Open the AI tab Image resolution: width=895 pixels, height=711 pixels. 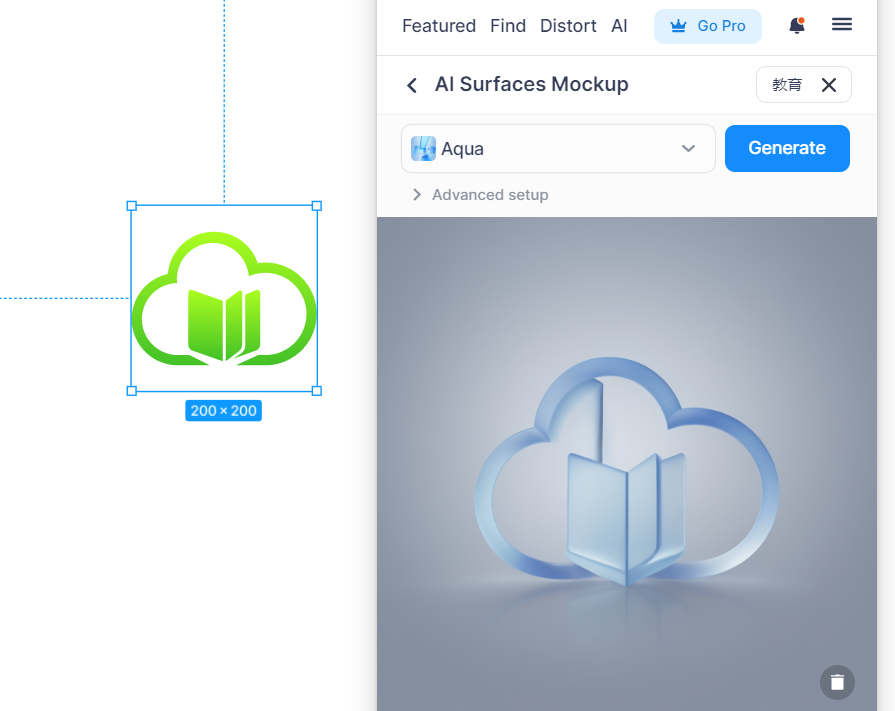[619, 26]
